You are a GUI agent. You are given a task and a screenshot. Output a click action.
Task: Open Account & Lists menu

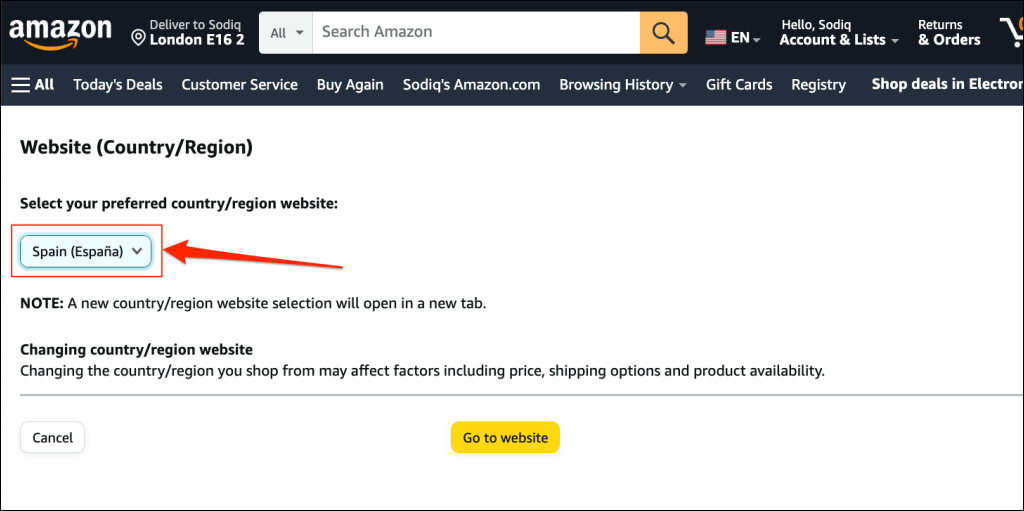pos(839,33)
